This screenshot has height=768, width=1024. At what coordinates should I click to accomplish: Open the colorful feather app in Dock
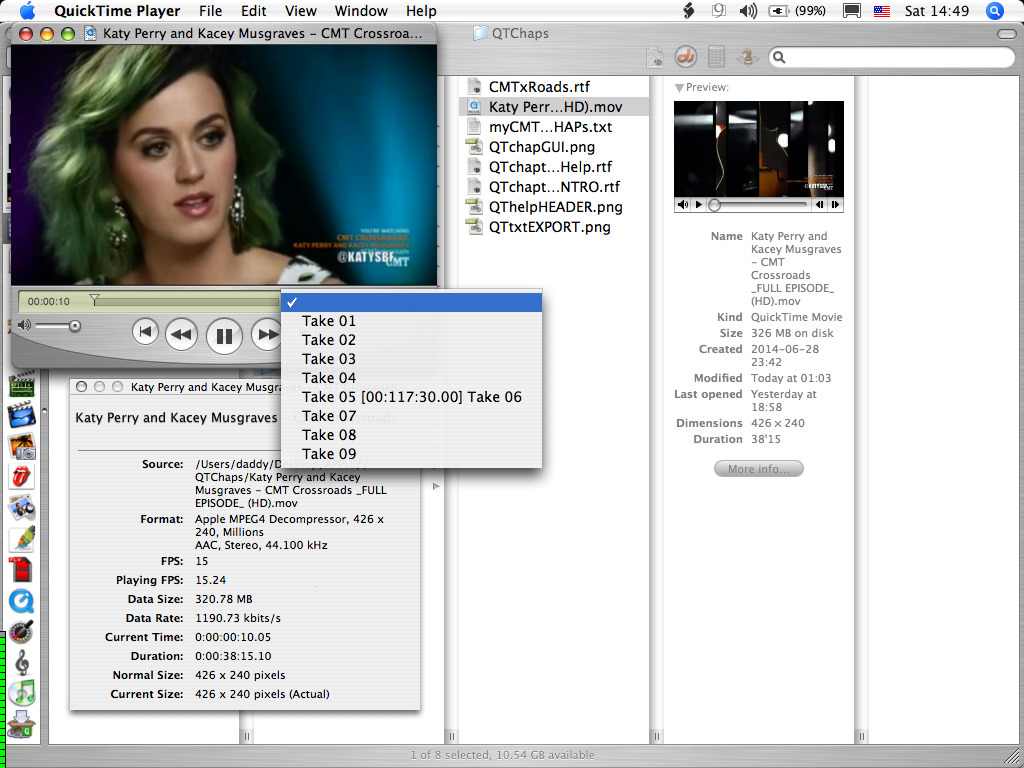tap(23, 539)
